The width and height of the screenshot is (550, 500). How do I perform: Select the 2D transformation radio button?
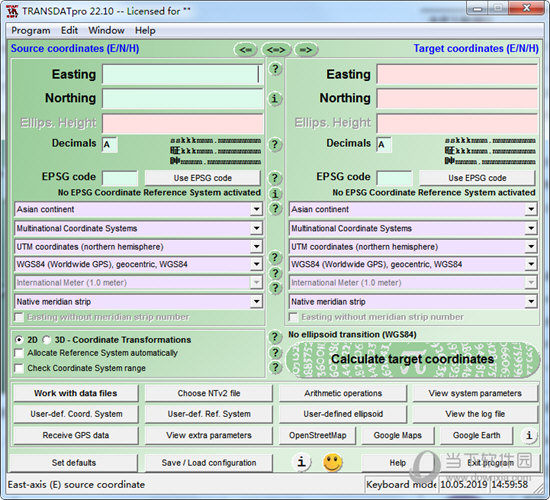click(x=19, y=340)
